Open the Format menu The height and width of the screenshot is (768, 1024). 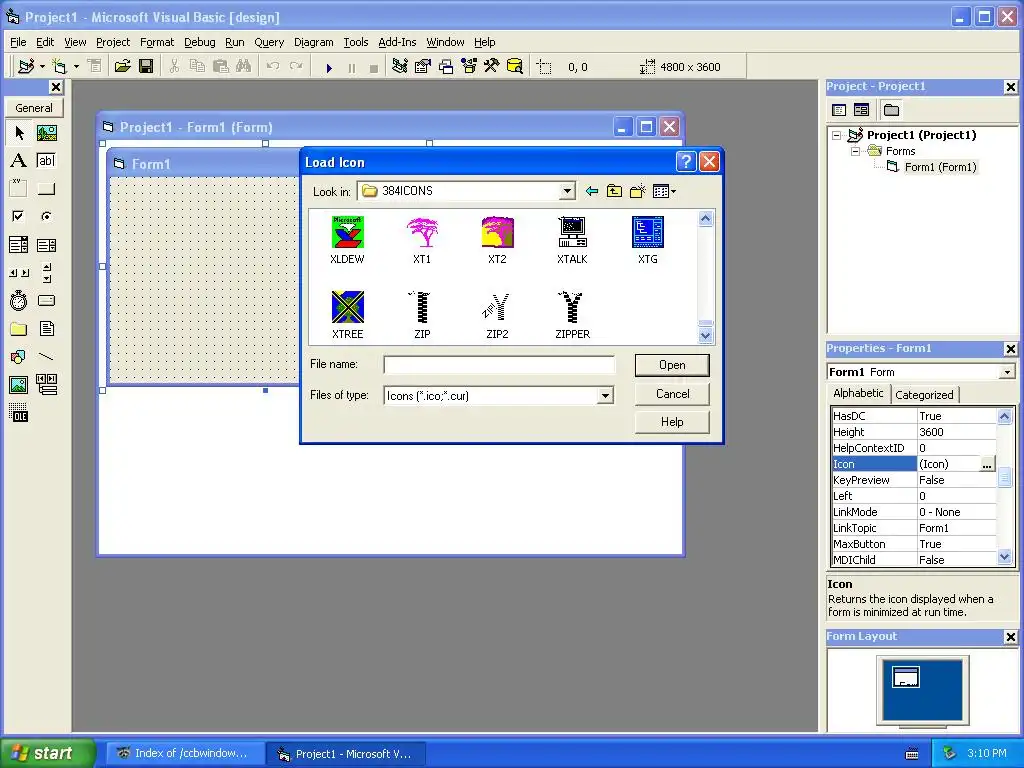point(157,42)
